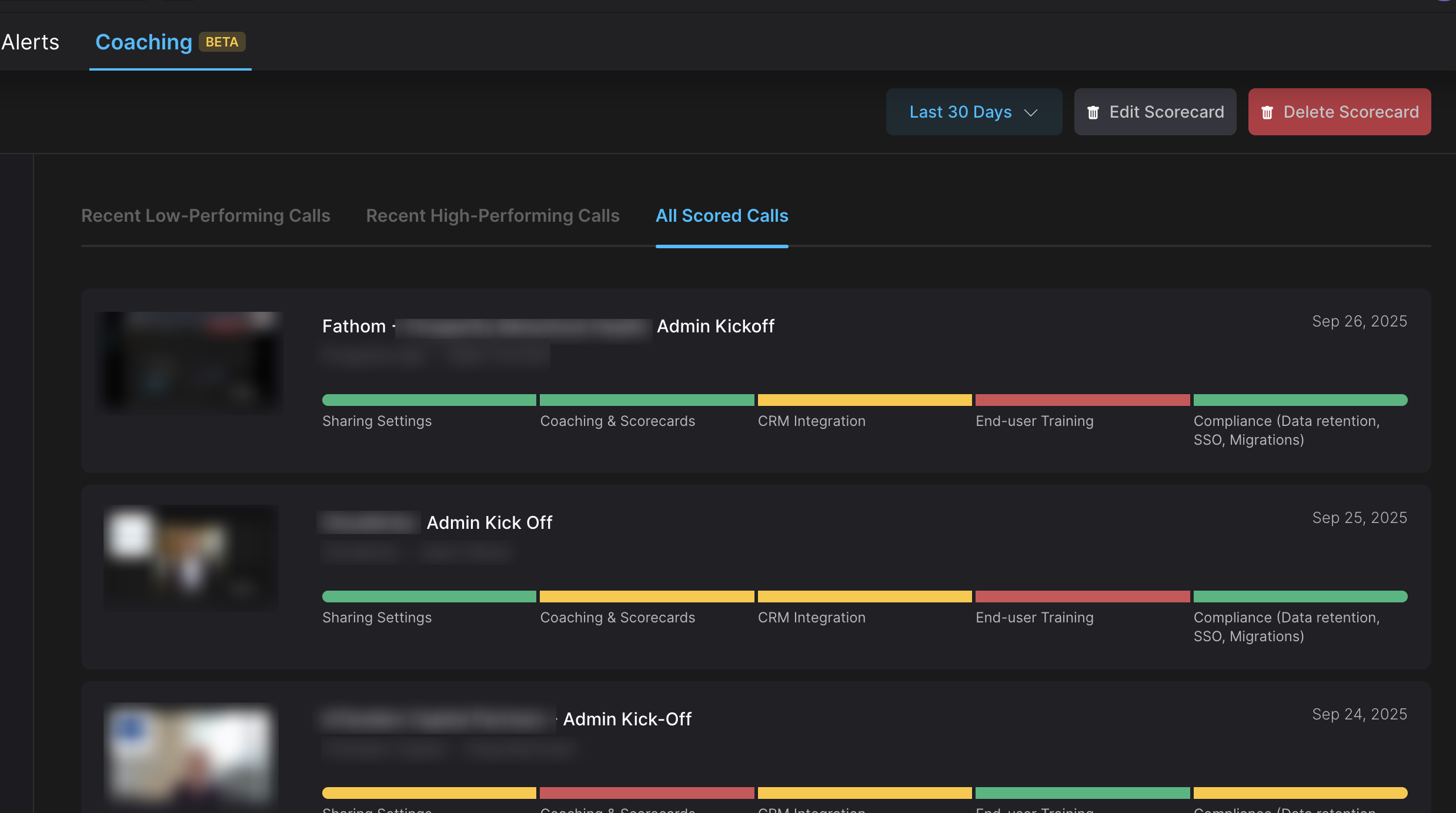This screenshot has height=813, width=1456.
Task: Click the trash icon on Edit Scorecard
Action: pos(1093,112)
